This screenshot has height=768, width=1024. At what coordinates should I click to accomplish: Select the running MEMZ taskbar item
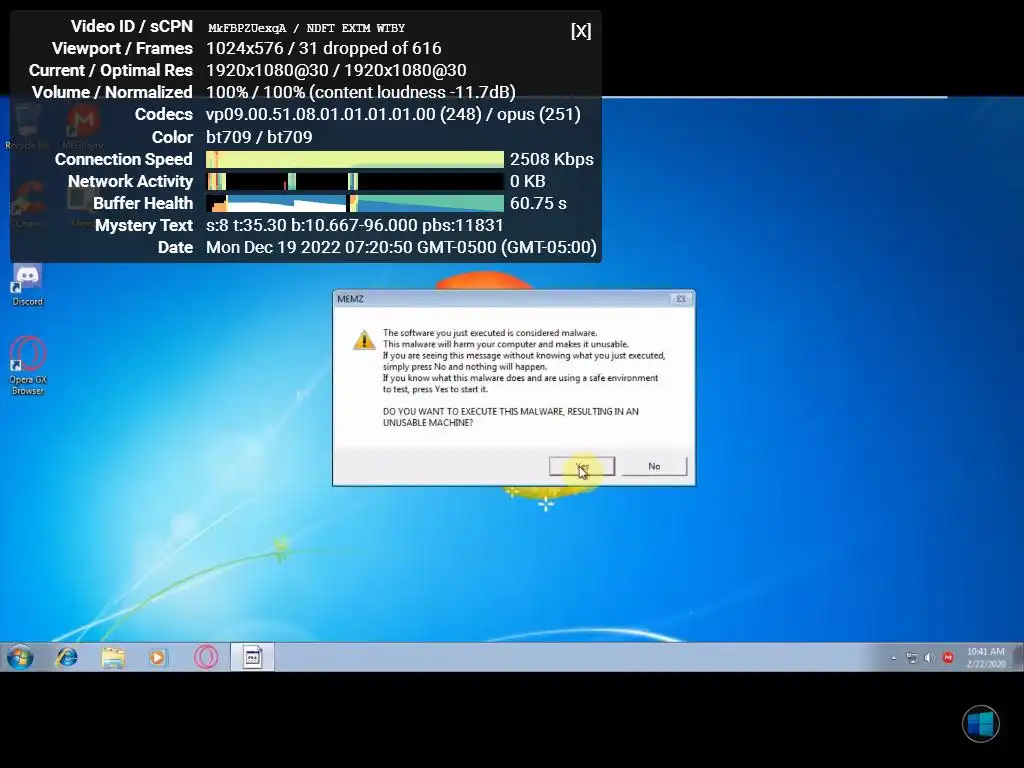tap(252, 657)
